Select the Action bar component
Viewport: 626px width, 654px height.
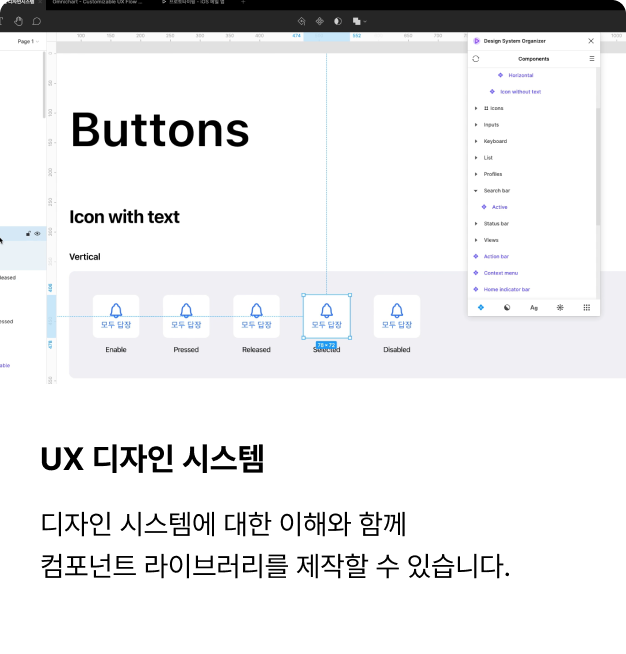pos(496,257)
